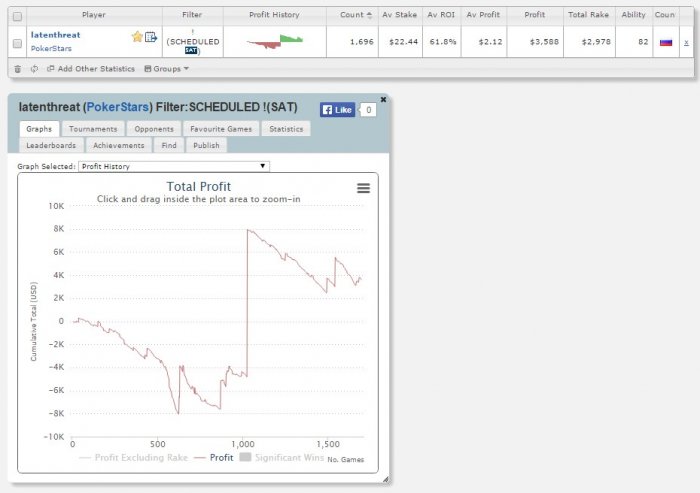Select the Find tab
The width and height of the screenshot is (700, 493).
pyautogui.click(x=169, y=145)
